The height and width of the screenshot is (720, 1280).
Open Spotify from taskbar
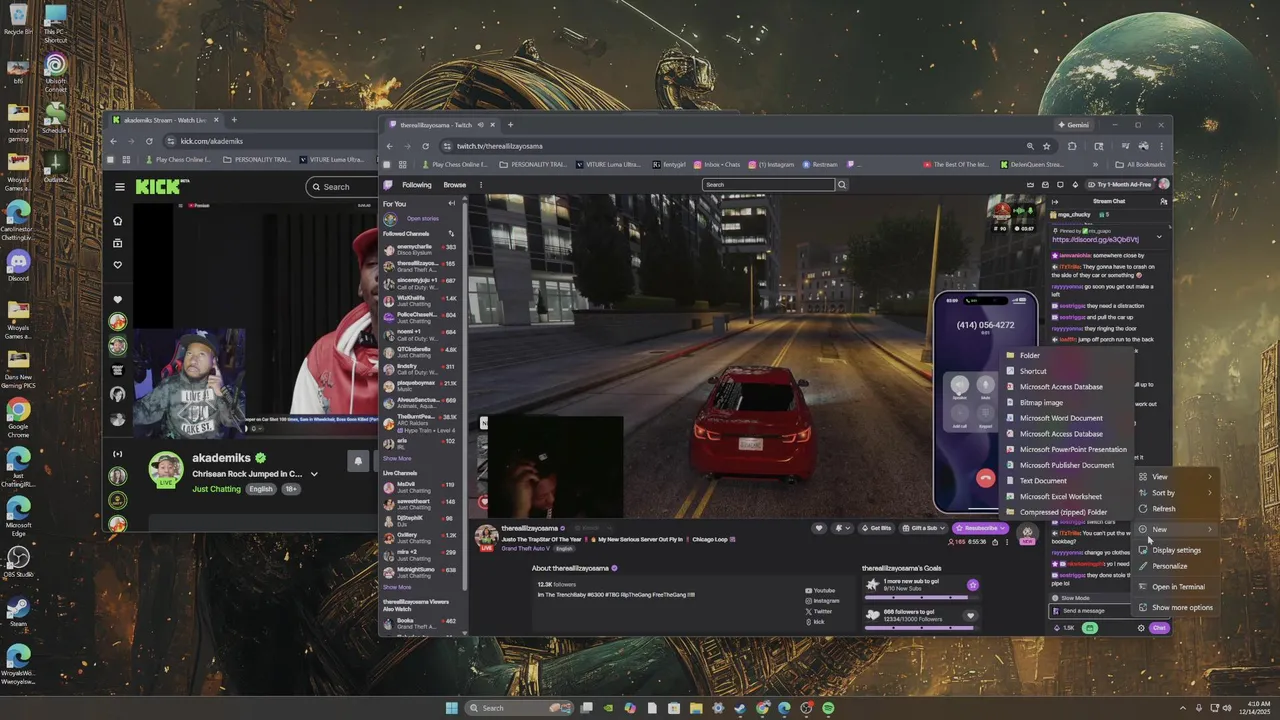coord(828,708)
